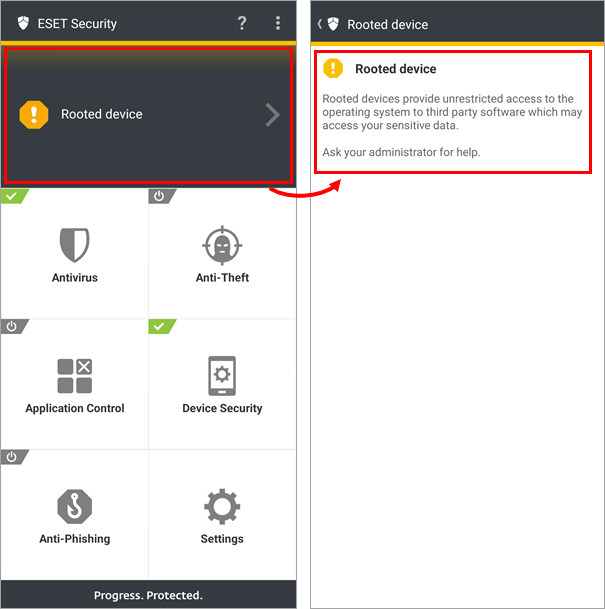This screenshot has height=609, width=605.
Task: Open the Anti-Theft target icon
Action: 222,245
